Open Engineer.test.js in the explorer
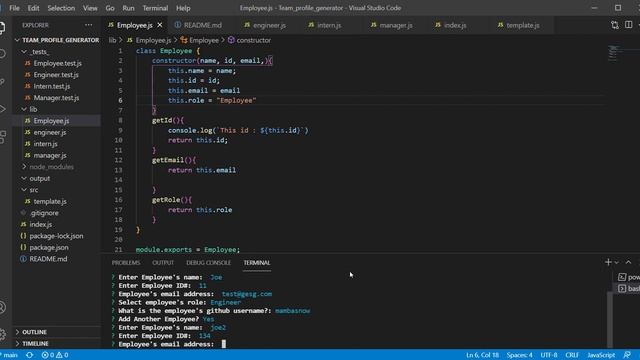The height and width of the screenshot is (360, 640). pyautogui.click(x=56, y=75)
